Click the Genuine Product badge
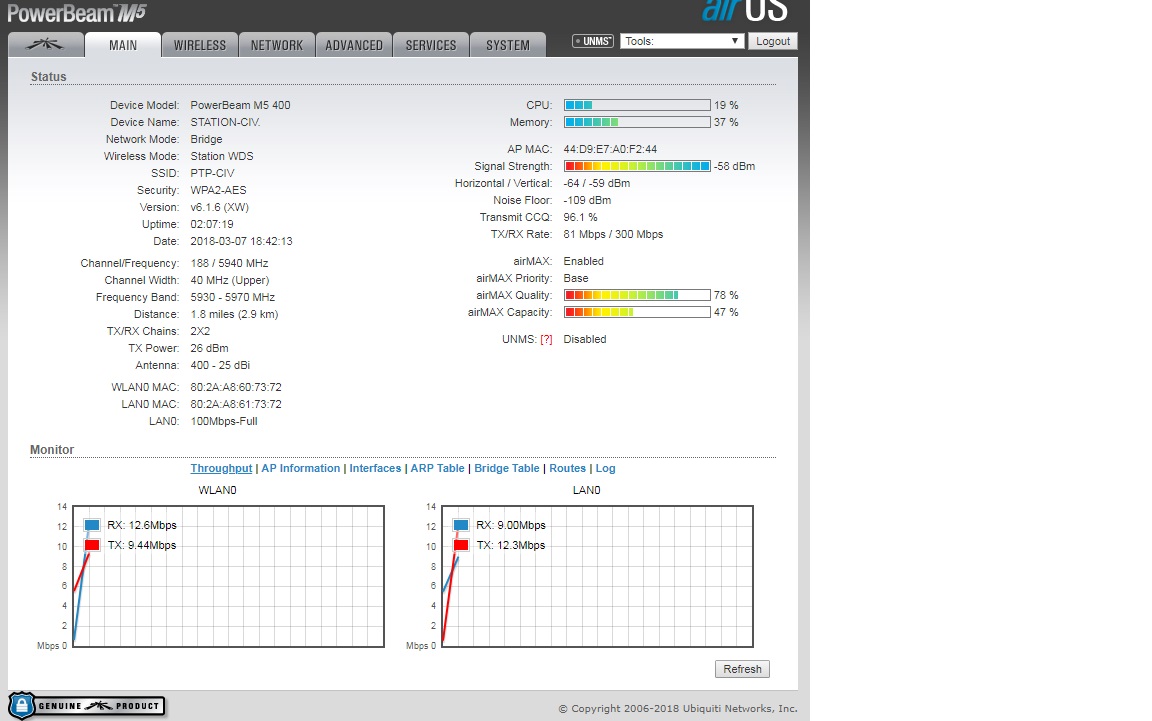Image resolution: width=1152 pixels, height=721 pixels. pyautogui.click(x=87, y=706)
